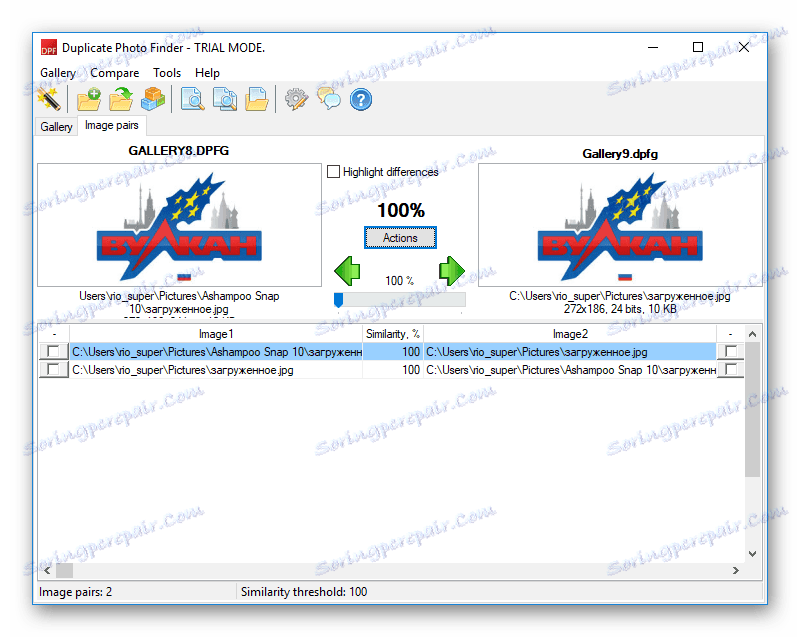Click the vertical scrollbar thumb

click(x=752, y=410)
